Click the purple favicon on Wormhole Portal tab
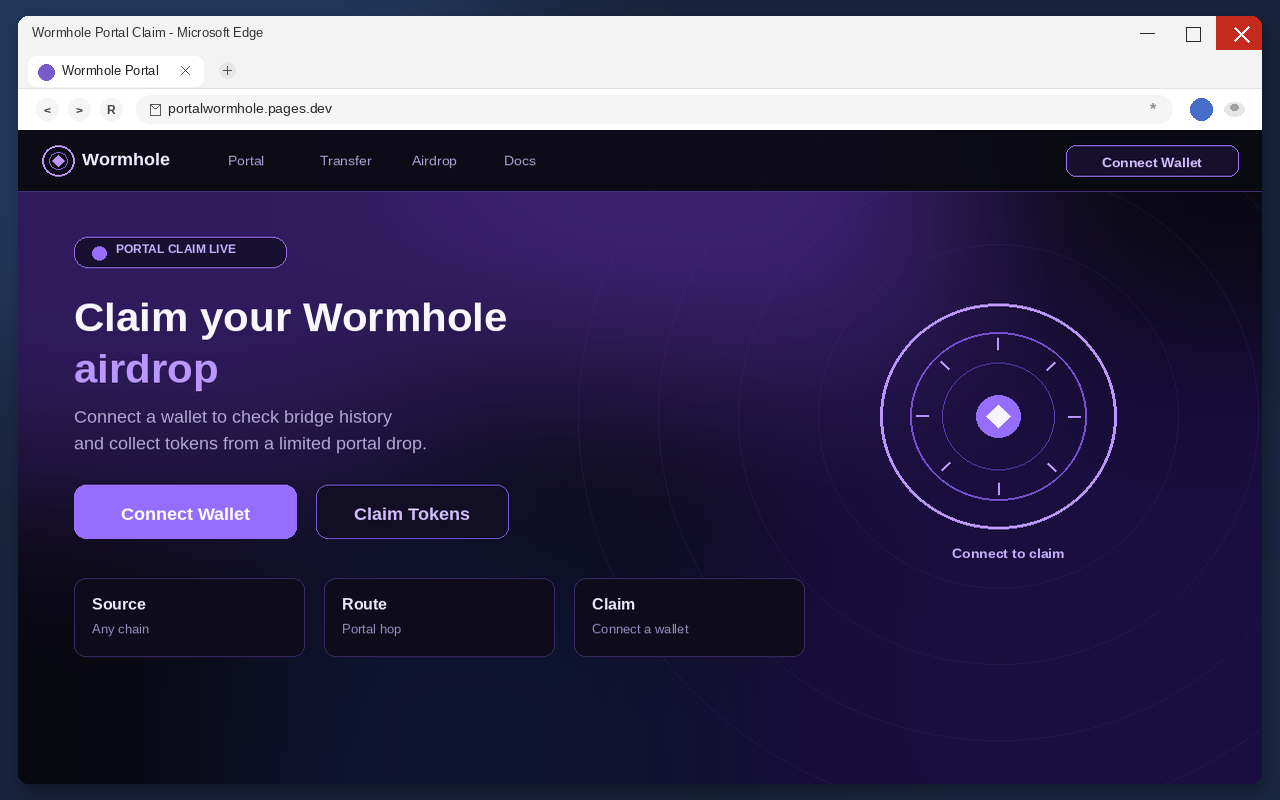 (46, 72)
